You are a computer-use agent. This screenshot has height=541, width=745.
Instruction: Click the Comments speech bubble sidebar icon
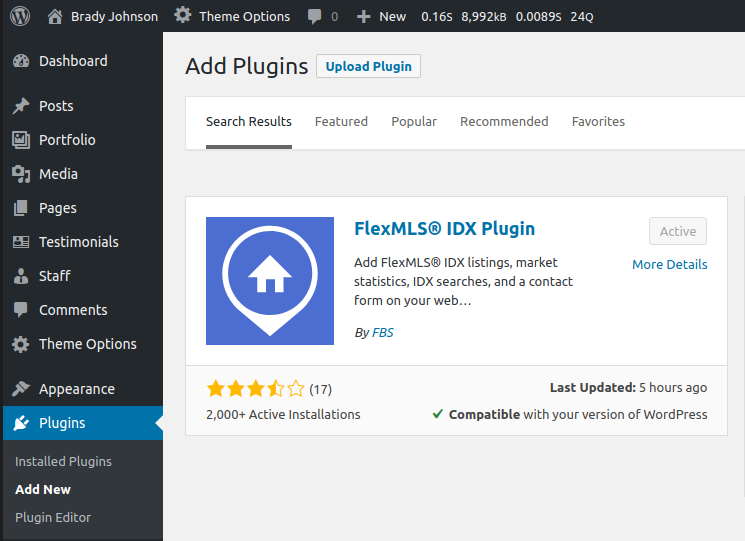tap(21, 310)
